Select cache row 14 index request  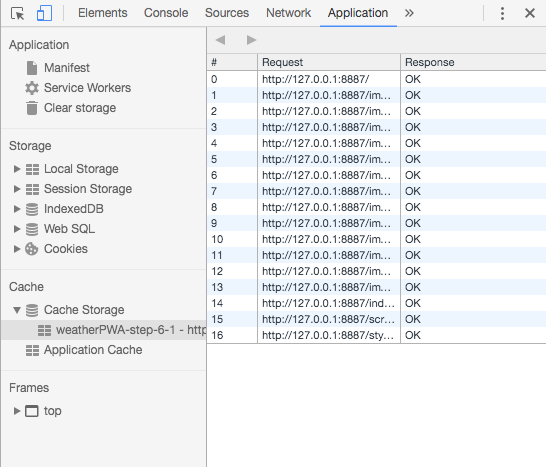(x=376, y=303)
